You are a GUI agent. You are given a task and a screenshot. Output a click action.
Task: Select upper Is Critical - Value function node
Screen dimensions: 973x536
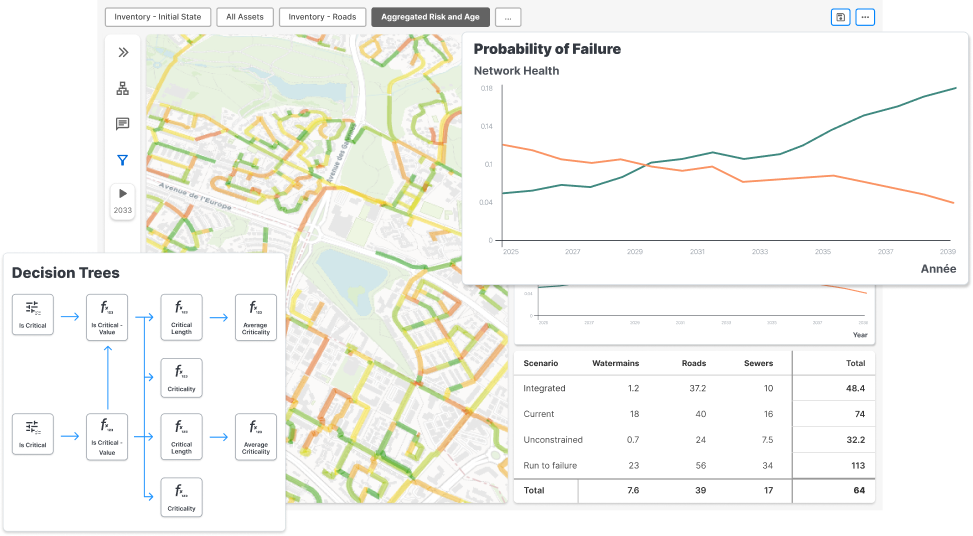(107, 317)
